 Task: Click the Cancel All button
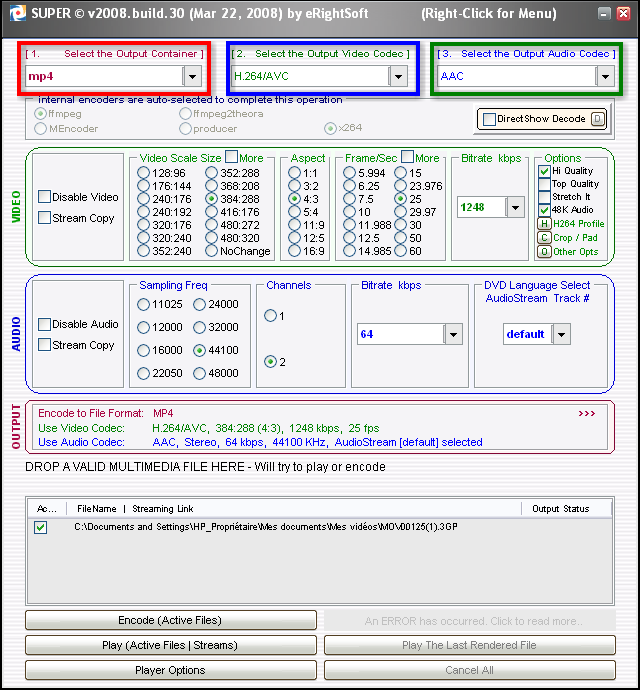point(470,671)
